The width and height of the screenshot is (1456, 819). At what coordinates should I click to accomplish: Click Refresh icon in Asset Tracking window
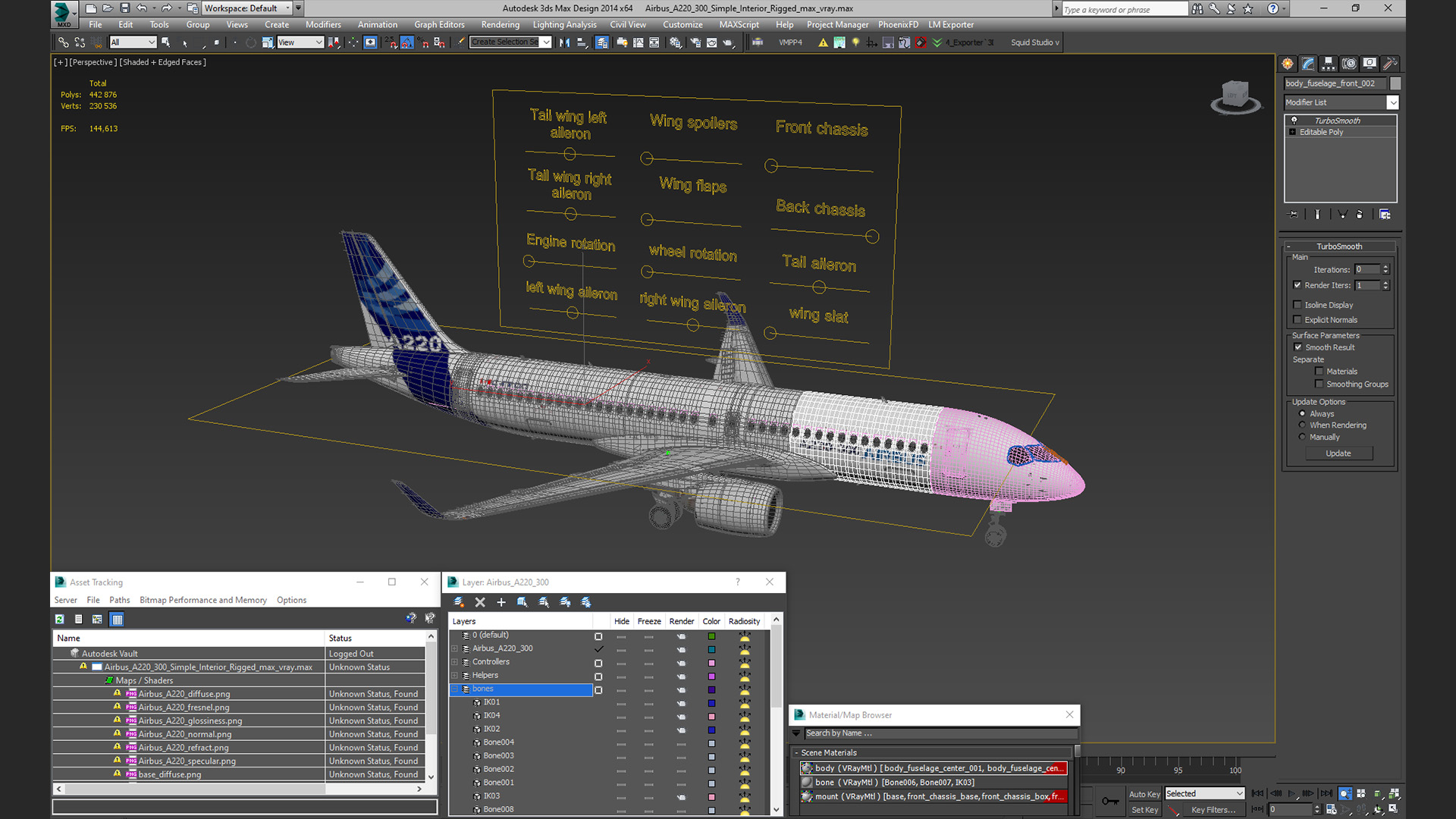59,620
